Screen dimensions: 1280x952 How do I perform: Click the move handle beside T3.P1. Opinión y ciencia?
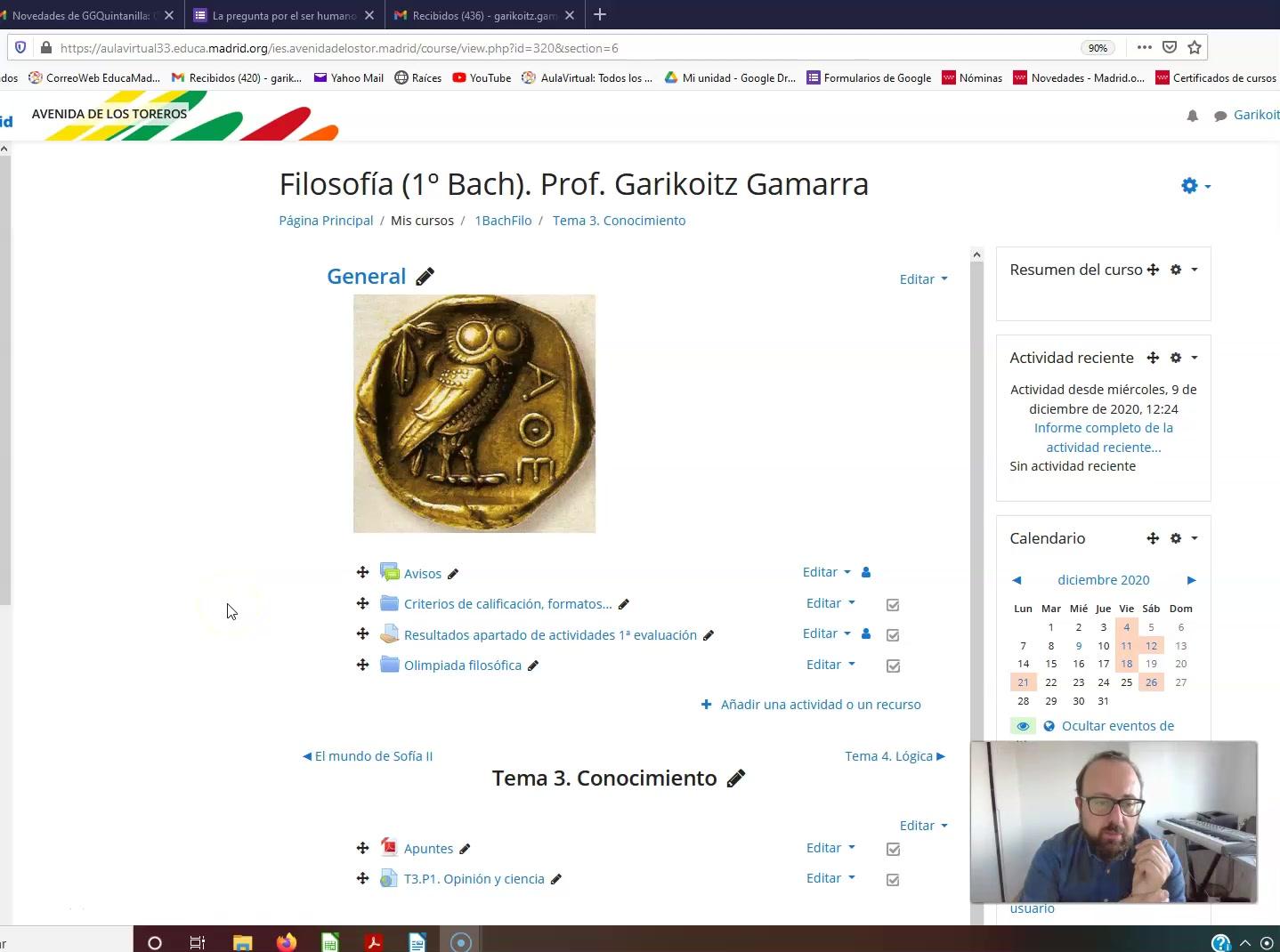[362, 878]
